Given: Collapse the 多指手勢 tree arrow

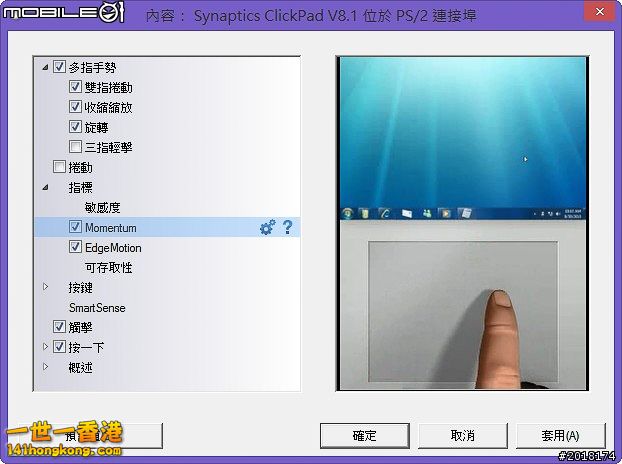Looking at the screenshot, I should tap(45, 68).
